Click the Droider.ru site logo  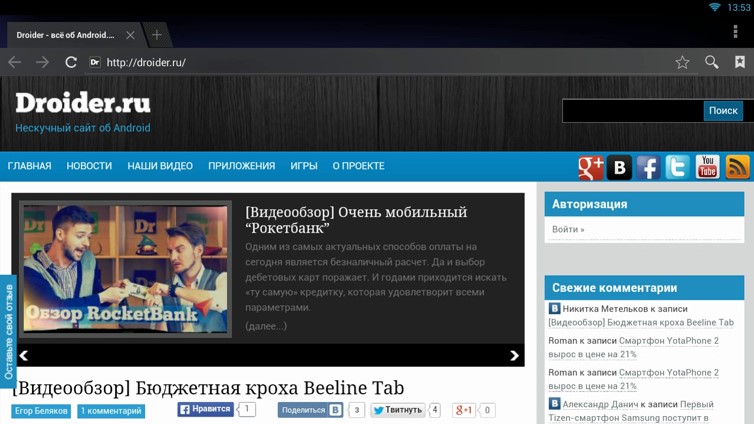click(83, 103)
